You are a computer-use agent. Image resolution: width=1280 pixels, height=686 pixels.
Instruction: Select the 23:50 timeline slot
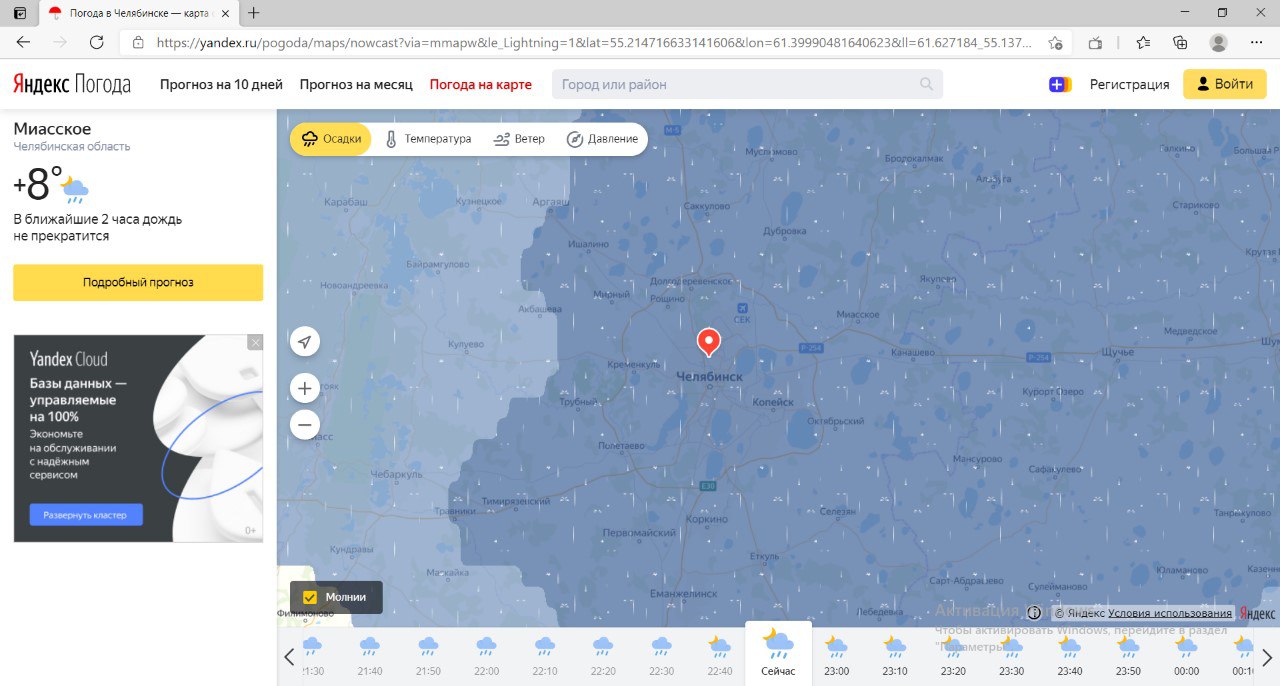pyautogui.click(x=1128, y=656)
